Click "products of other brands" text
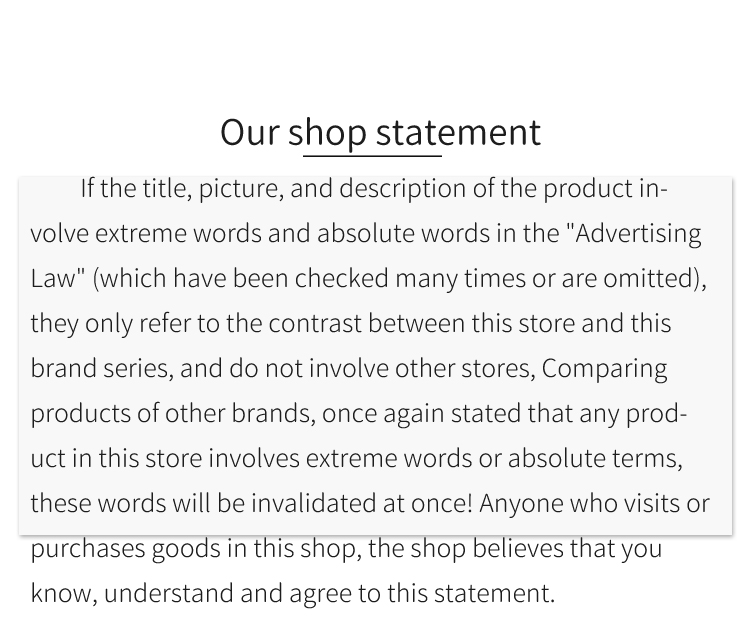Image resolution: width=747 pixels, height=623 pixels. pyautogui.click(x=173, y=413)
